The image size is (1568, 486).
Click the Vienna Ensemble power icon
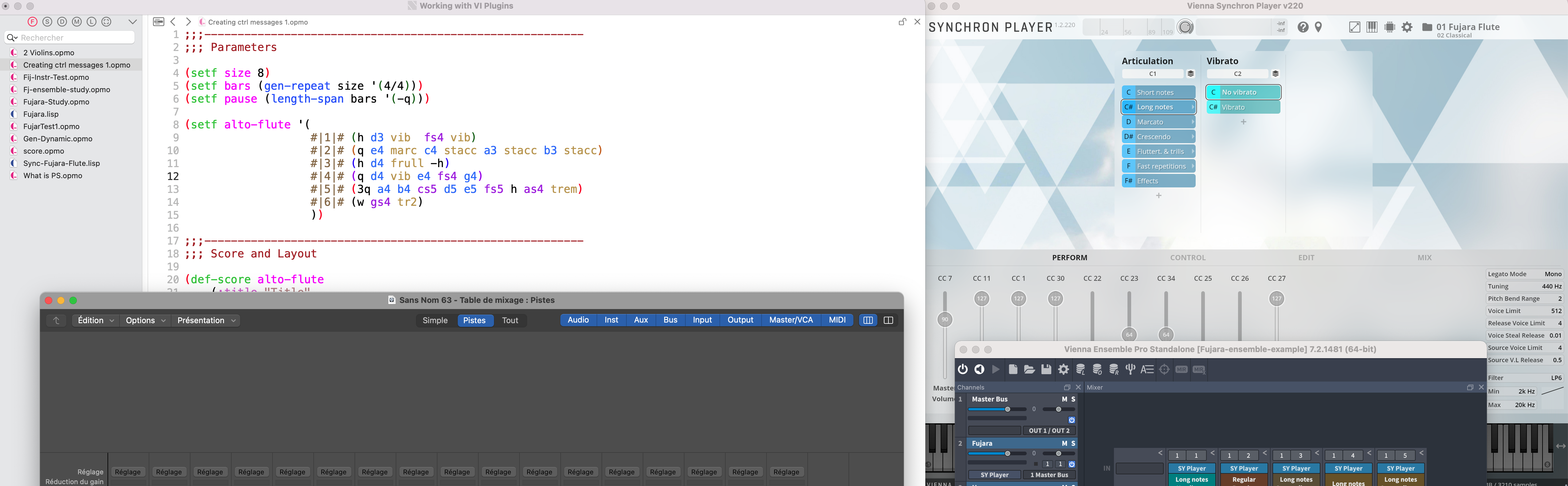tap(962, 369)
